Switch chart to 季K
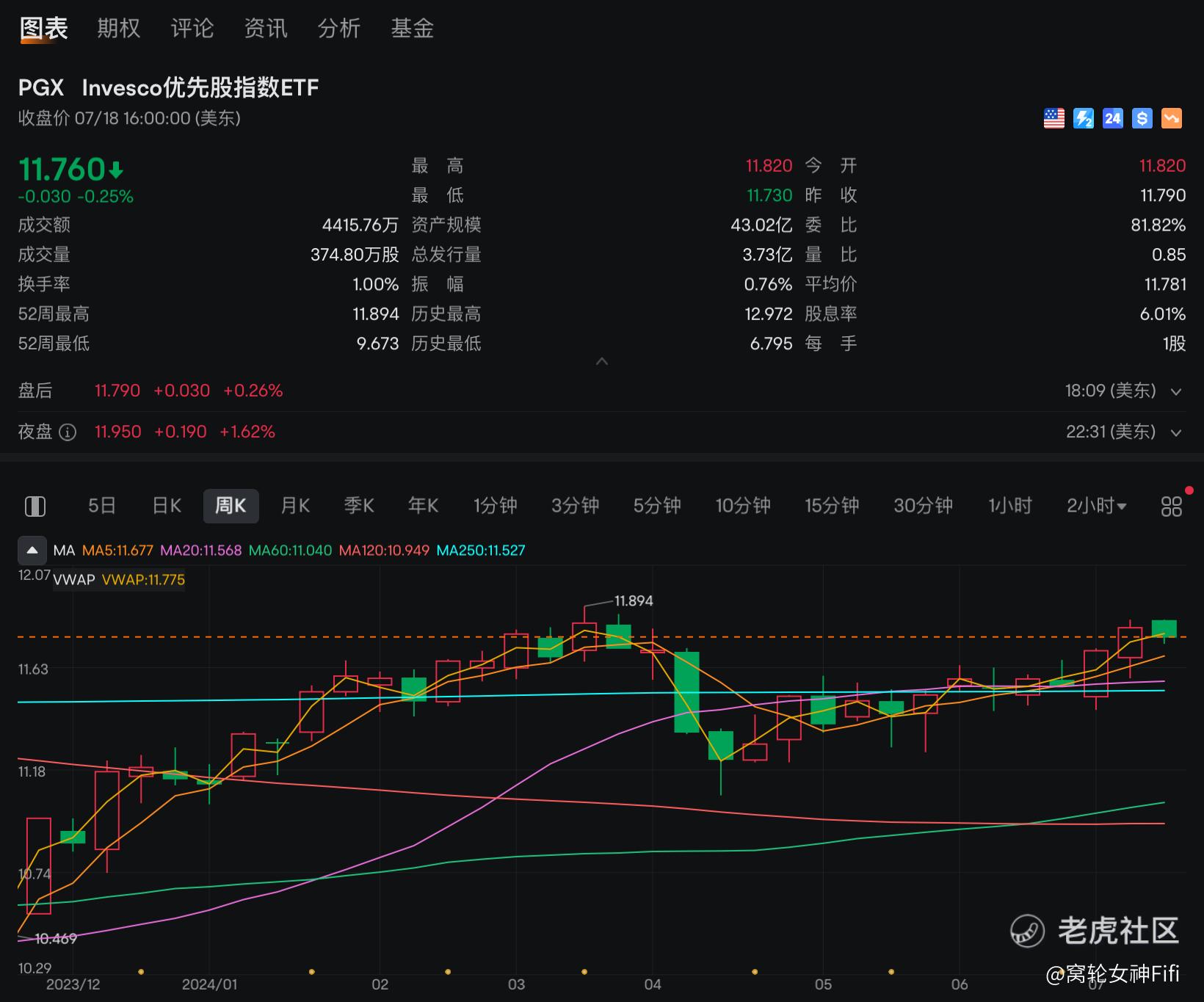 click(359, 506)
